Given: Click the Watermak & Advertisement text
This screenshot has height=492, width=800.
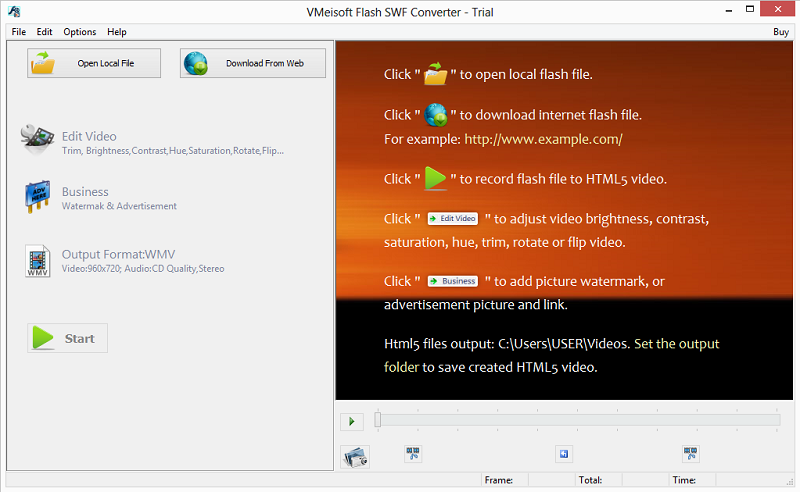Looking at the screenshot, I should [x=119, y=206].
